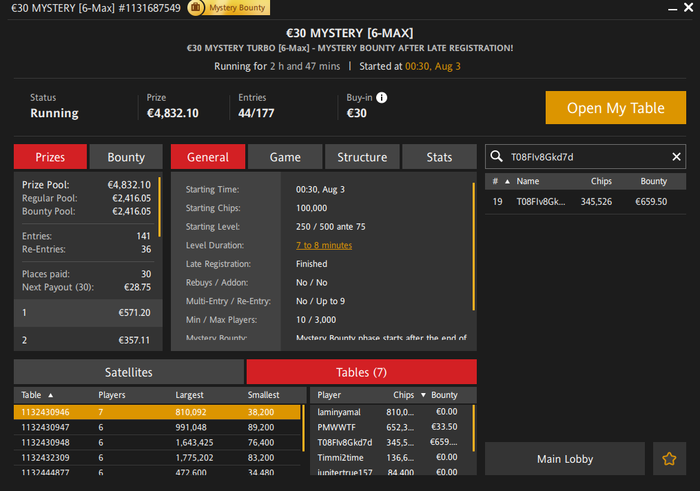Viewport: 700px width, 491px height.
Task: Clear the player search with the X
Action: 676,157
